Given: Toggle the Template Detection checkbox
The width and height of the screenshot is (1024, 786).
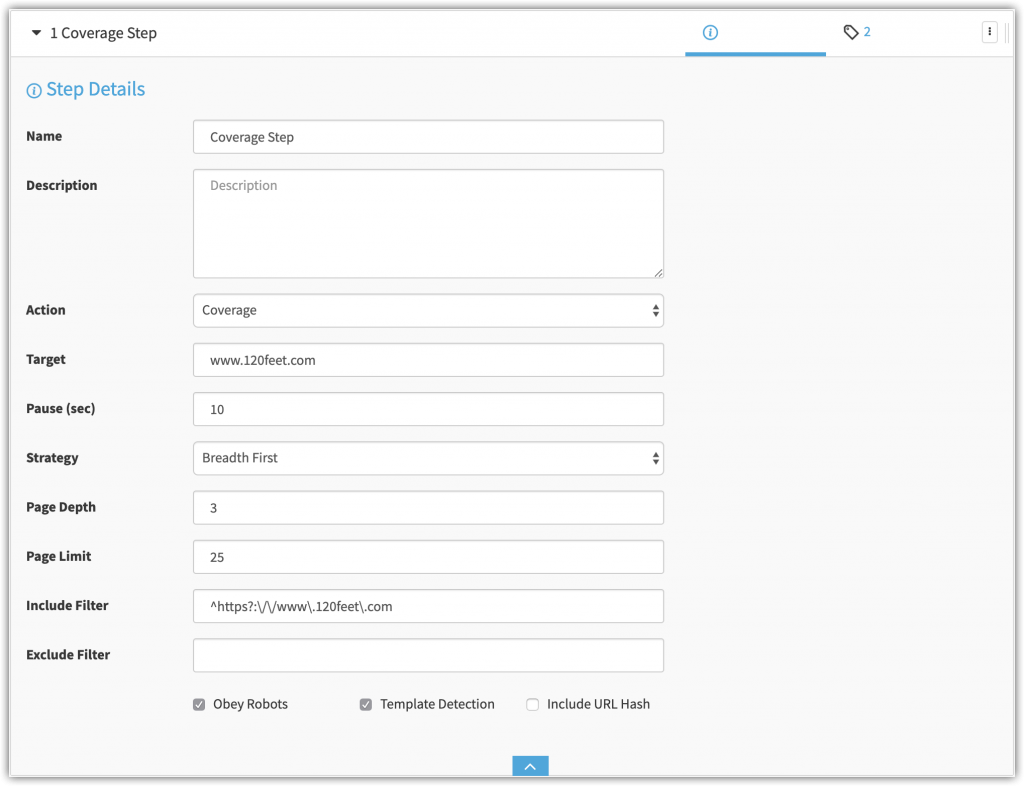Looking at the screenshot, I should tap(366, 704).
